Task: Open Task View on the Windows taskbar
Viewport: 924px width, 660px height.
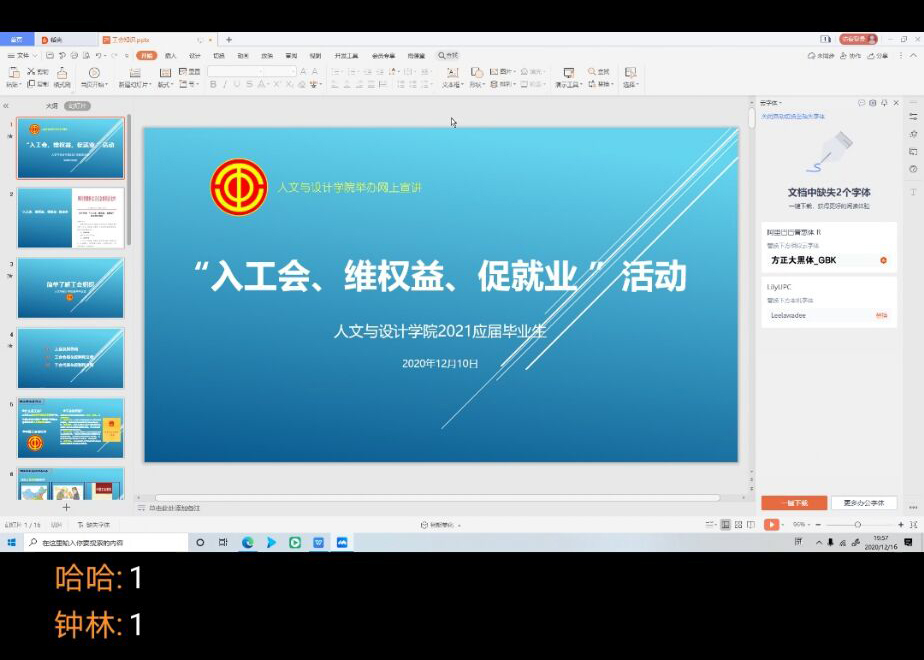Action: (223, 542)
